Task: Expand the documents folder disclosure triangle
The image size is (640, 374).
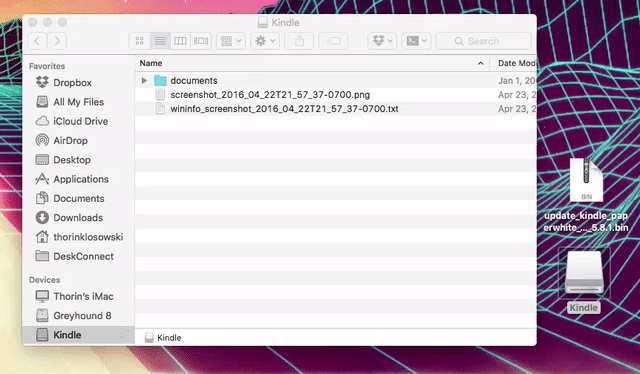Action: [144, 80]
